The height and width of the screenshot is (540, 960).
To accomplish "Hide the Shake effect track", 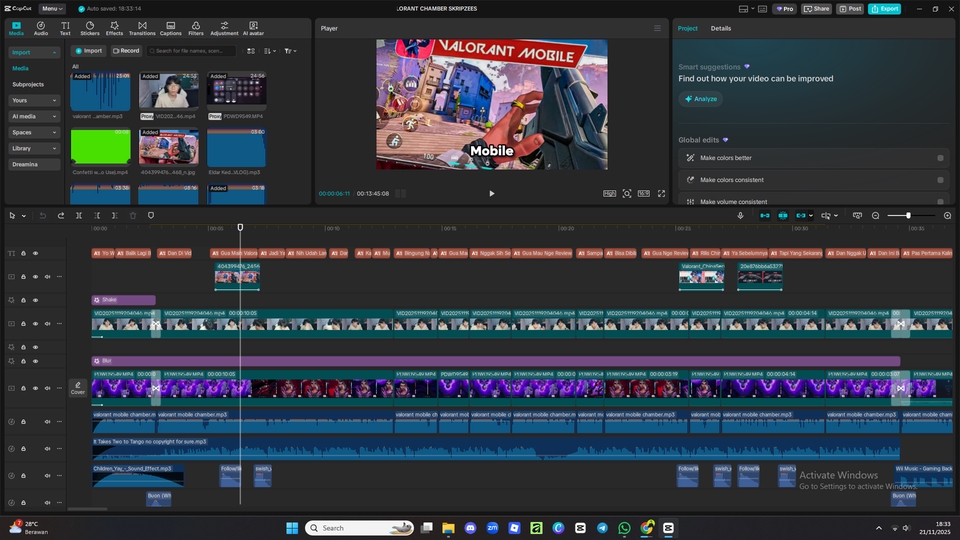I will (x=36, y=300).
